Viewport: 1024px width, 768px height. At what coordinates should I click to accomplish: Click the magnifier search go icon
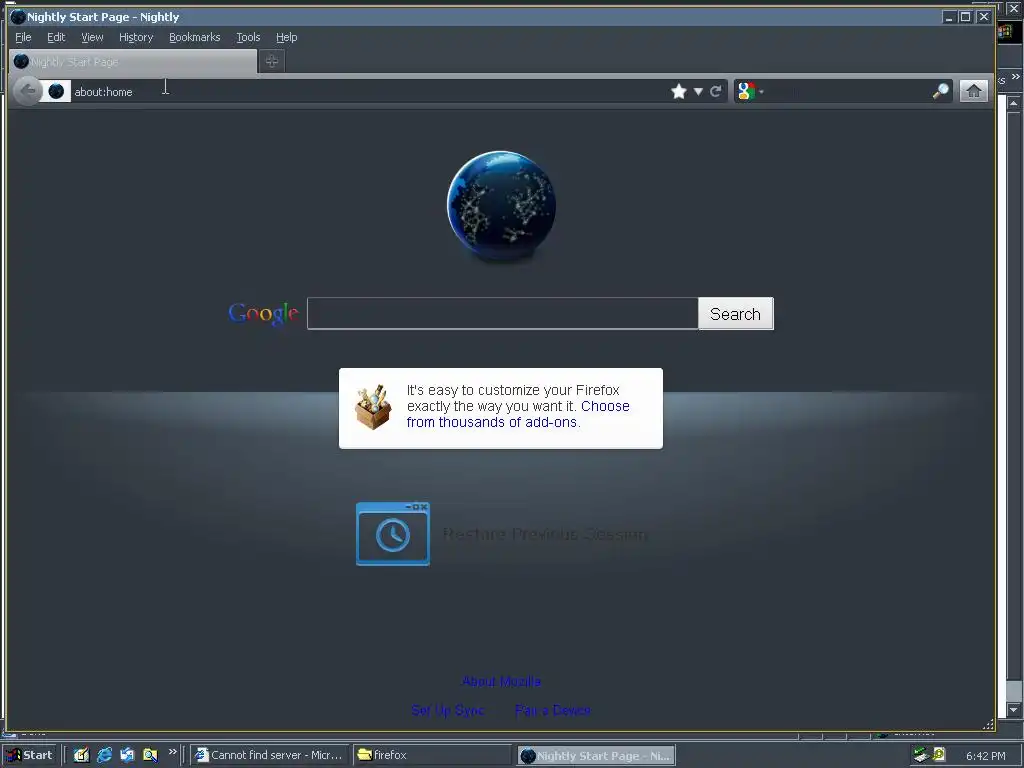coord(940,91)
